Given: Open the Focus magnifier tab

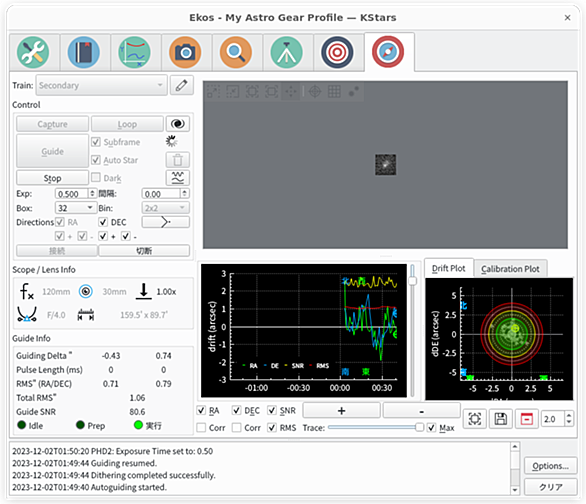Looking at the screenshot, I should pyautogui.click(x=236, y=52).
